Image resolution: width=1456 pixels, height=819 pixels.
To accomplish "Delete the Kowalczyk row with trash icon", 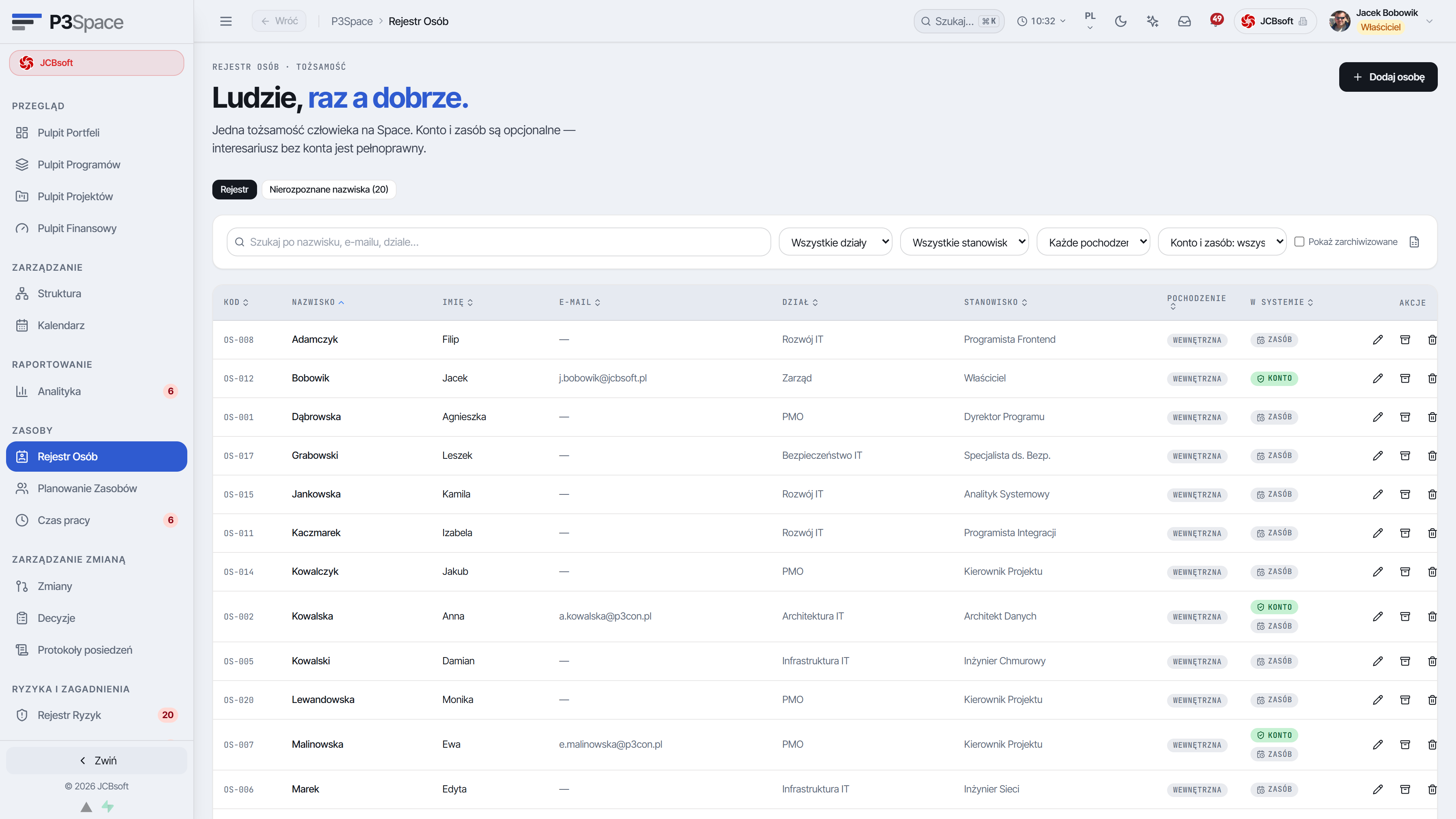I will [x=1432, y=572].
